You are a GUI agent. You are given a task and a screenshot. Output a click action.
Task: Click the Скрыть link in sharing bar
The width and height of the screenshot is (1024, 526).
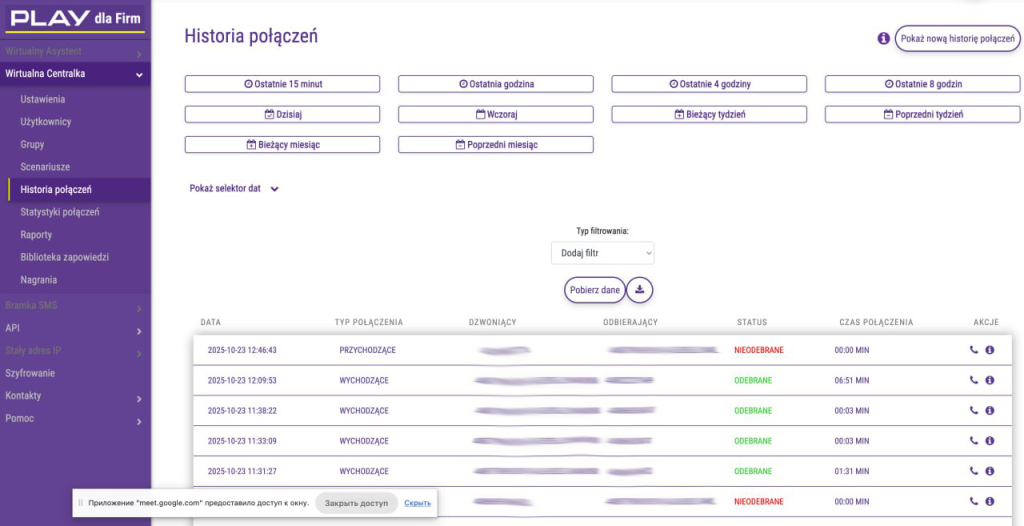pyautogui.click(x=417, y=503)
